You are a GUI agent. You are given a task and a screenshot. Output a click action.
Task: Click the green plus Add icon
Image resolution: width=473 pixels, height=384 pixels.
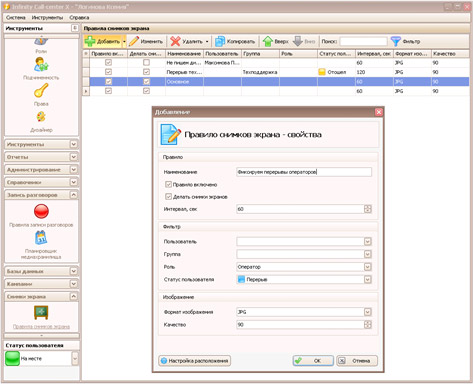coord(90,41)
